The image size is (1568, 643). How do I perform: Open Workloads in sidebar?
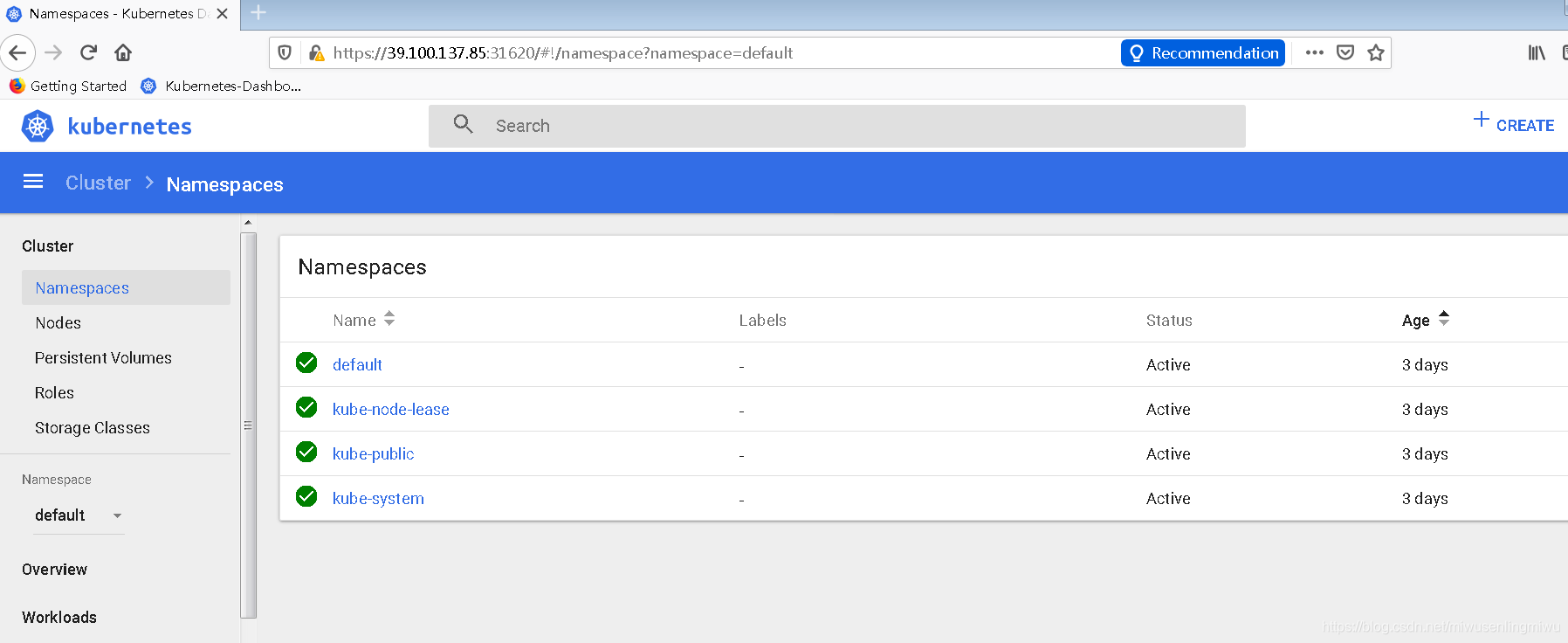click(59, 618)
